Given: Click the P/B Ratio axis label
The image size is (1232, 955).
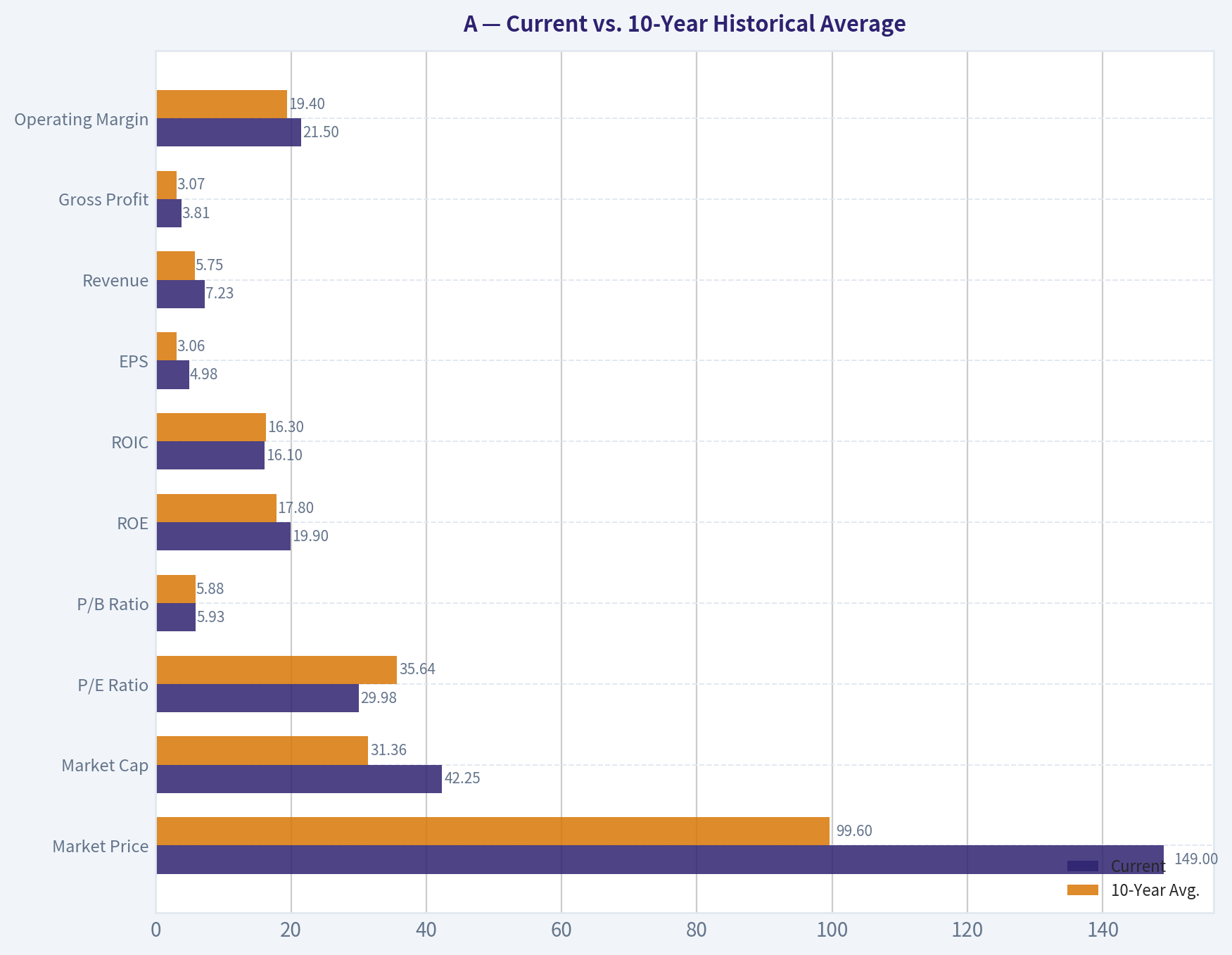Looking at the screenshot, I should point(113,605).
